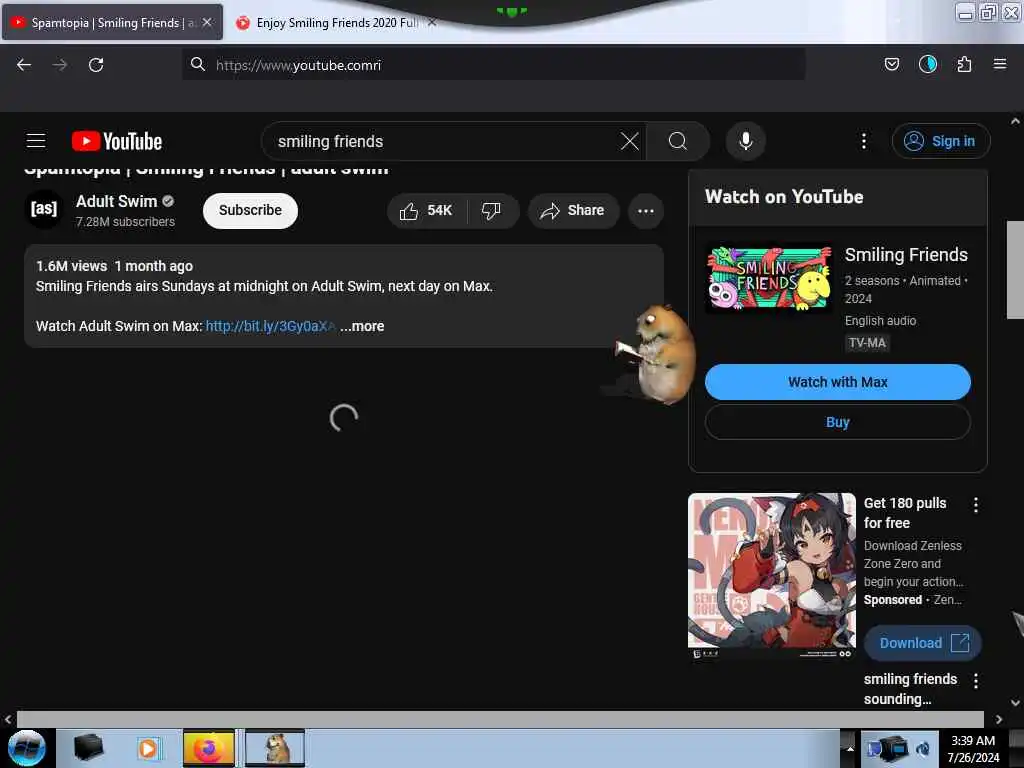Switch to Enjoy Smiling Friends 2020 tab

coord(336,23)
